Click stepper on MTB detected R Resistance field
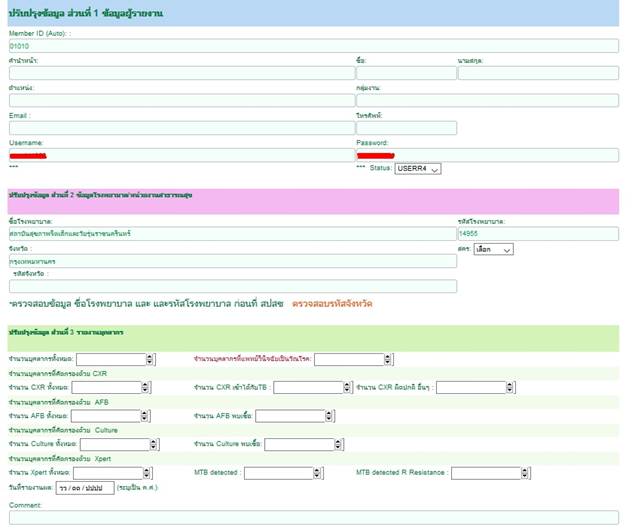Screen dimensions: 644x529 [x=529, y=473]
